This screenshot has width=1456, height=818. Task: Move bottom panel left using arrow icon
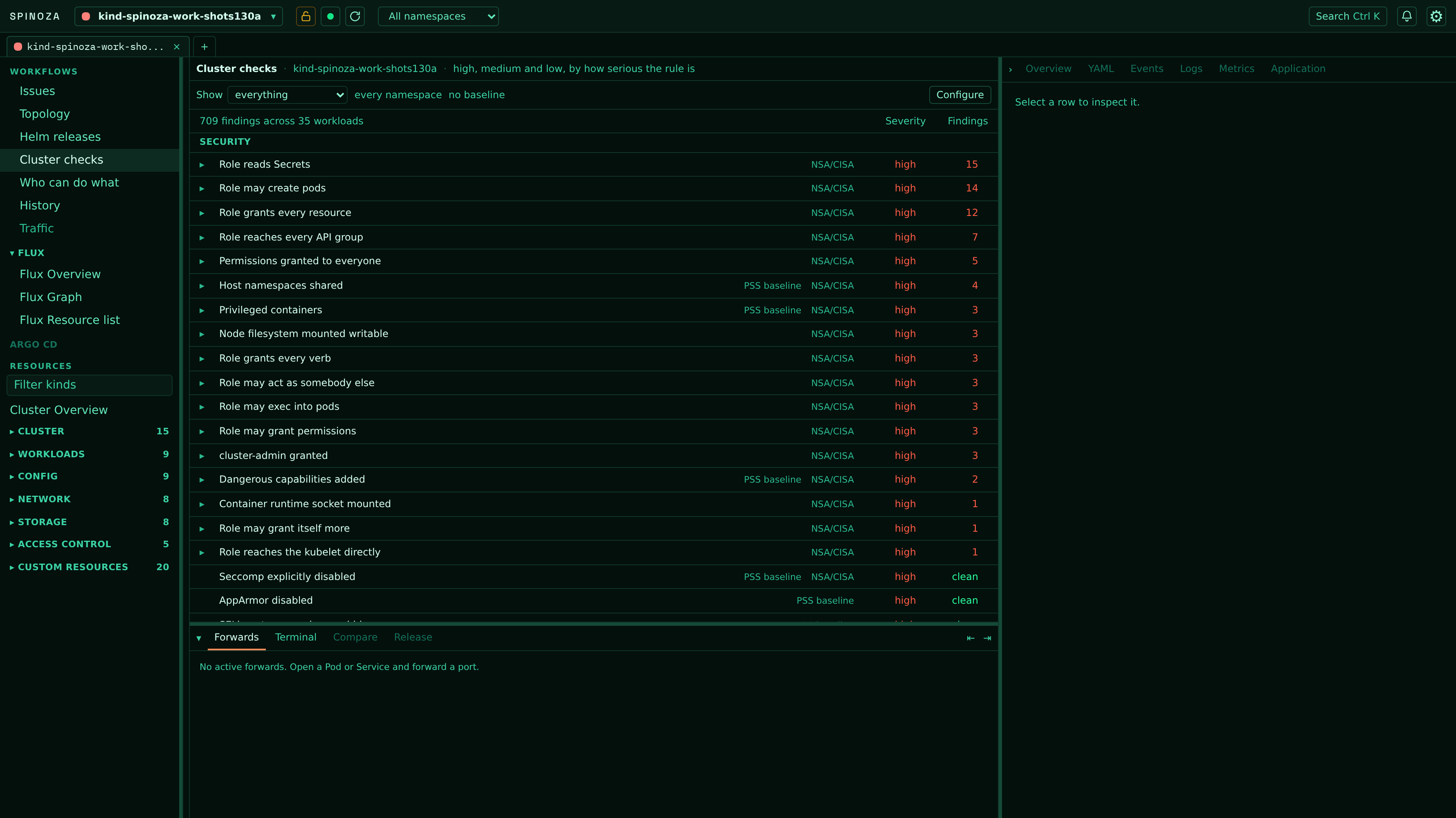coord(971,638)
